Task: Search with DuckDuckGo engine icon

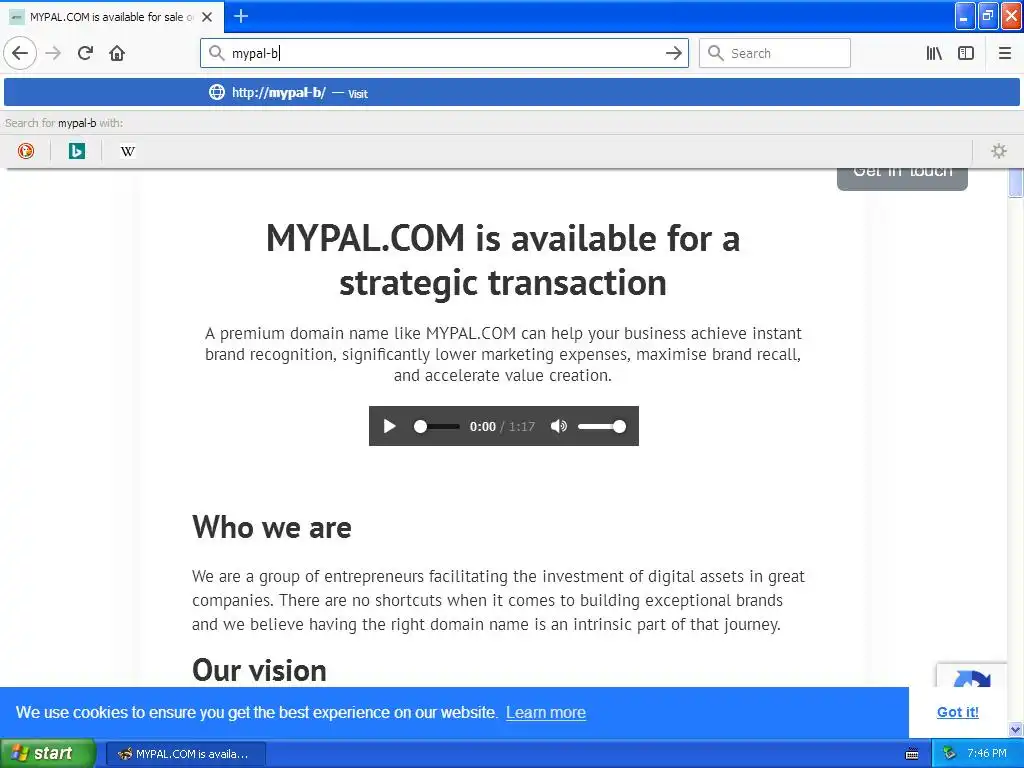Action: (x=25, y=151)
